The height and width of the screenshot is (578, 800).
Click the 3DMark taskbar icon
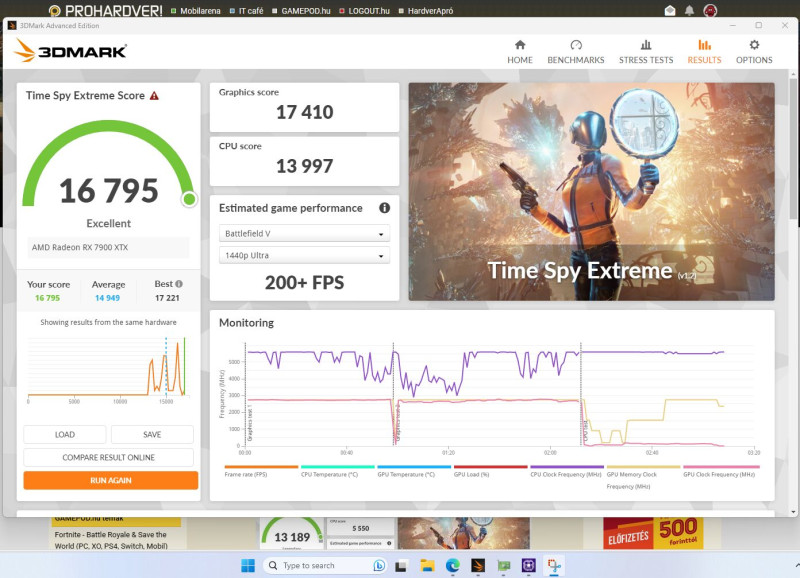(x=478, y=565)
